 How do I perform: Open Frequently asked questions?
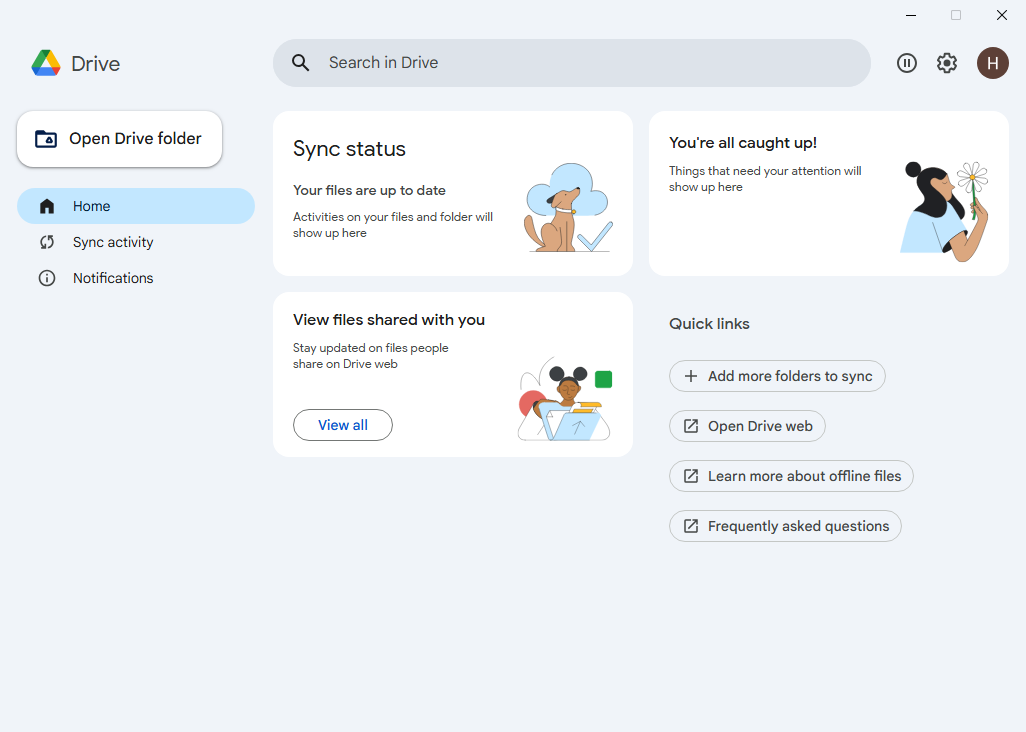click(x=785, y=525)
